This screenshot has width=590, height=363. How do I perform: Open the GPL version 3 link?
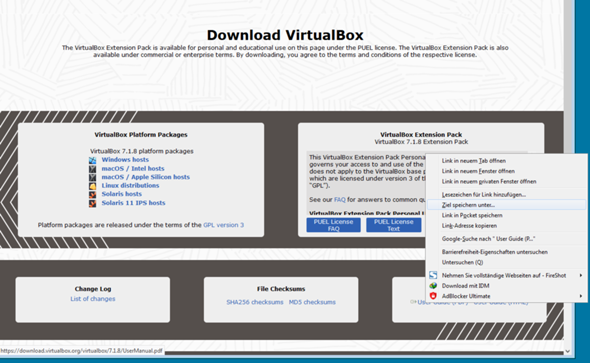tap(224, 225)
